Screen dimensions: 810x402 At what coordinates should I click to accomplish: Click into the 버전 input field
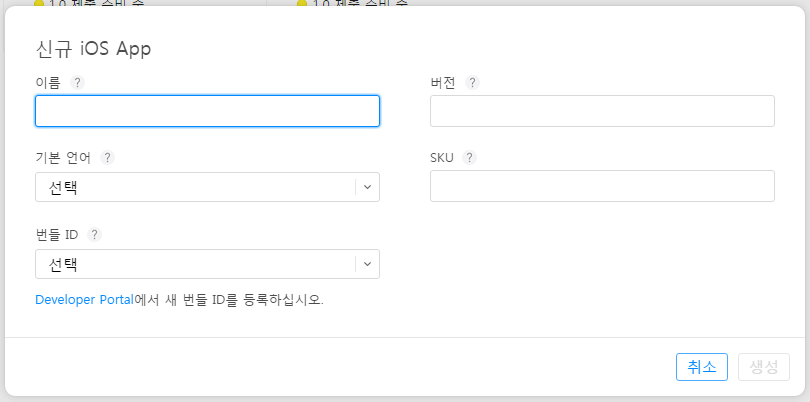pyautogui.click(x=602, y=111)
